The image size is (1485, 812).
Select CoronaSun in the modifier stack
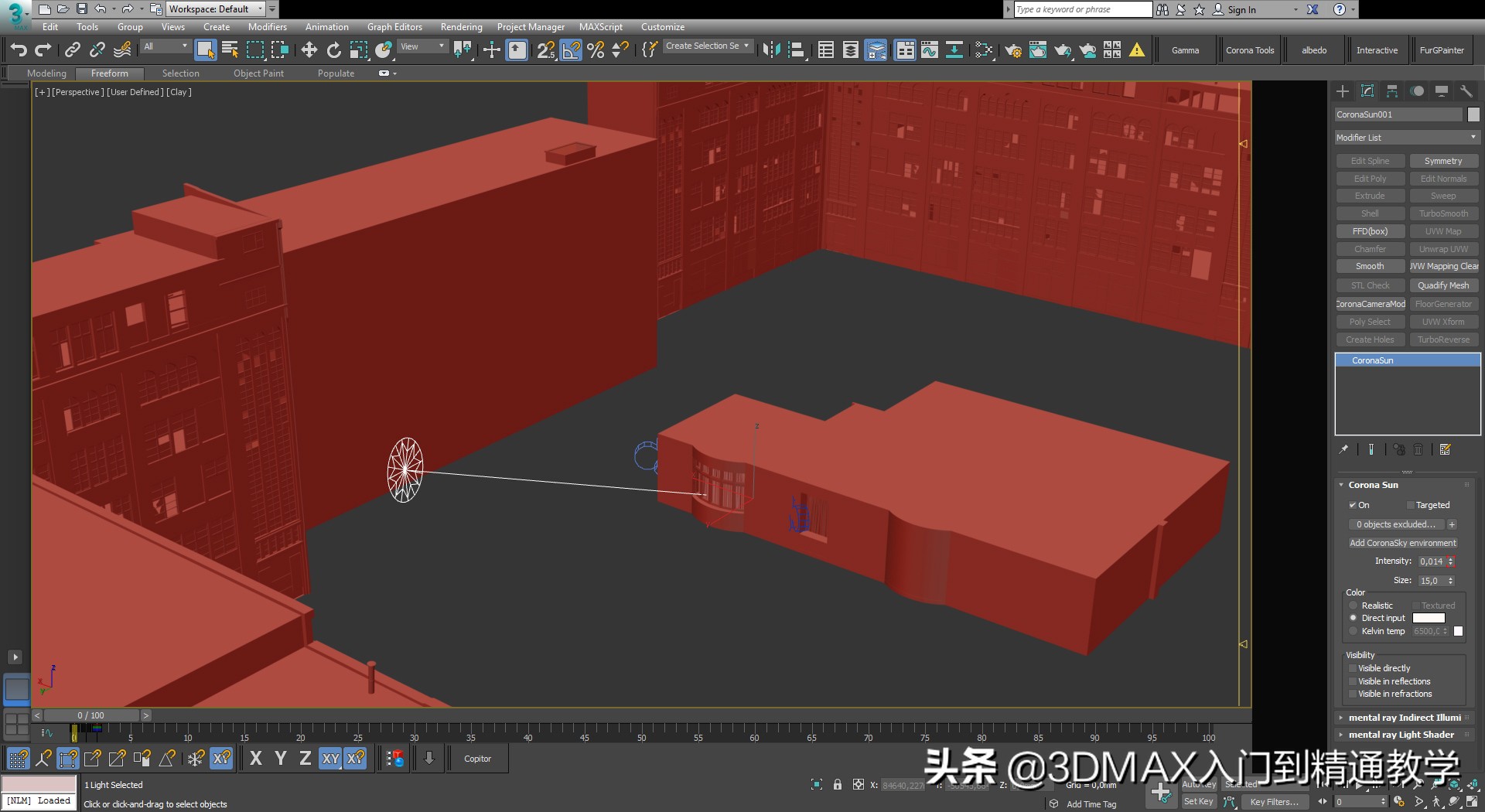pos(1371,360)
